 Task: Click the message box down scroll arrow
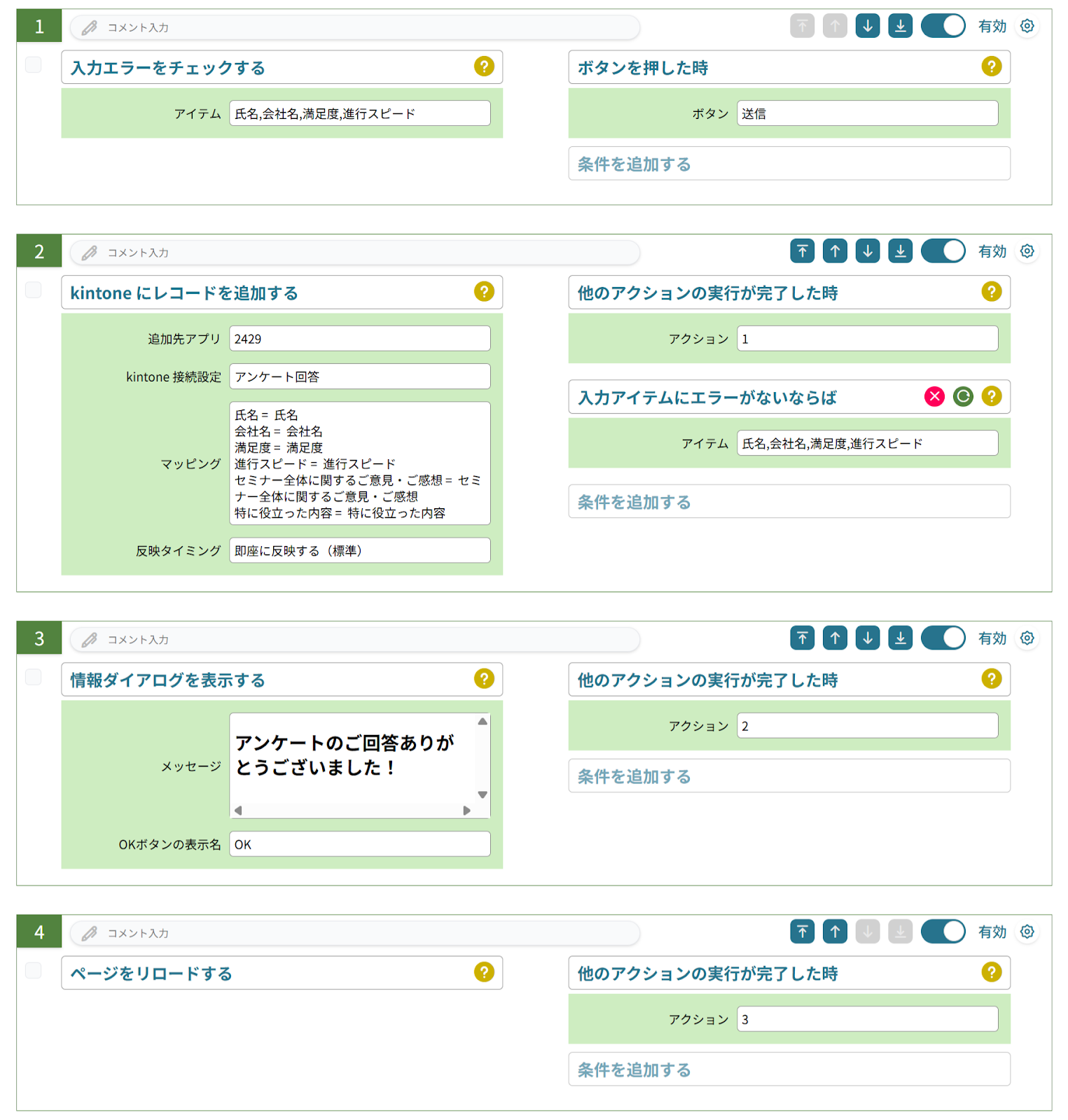[483, 794]
